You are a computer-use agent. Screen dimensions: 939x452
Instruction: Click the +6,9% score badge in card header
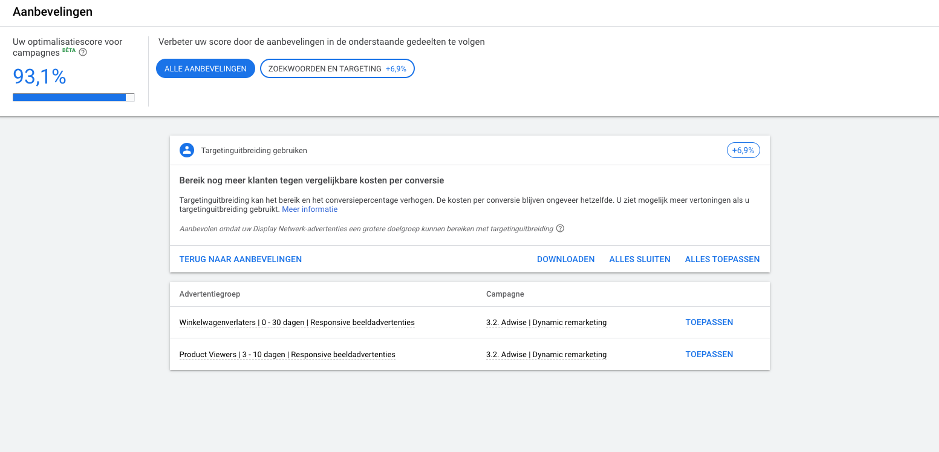click(742, 150)
